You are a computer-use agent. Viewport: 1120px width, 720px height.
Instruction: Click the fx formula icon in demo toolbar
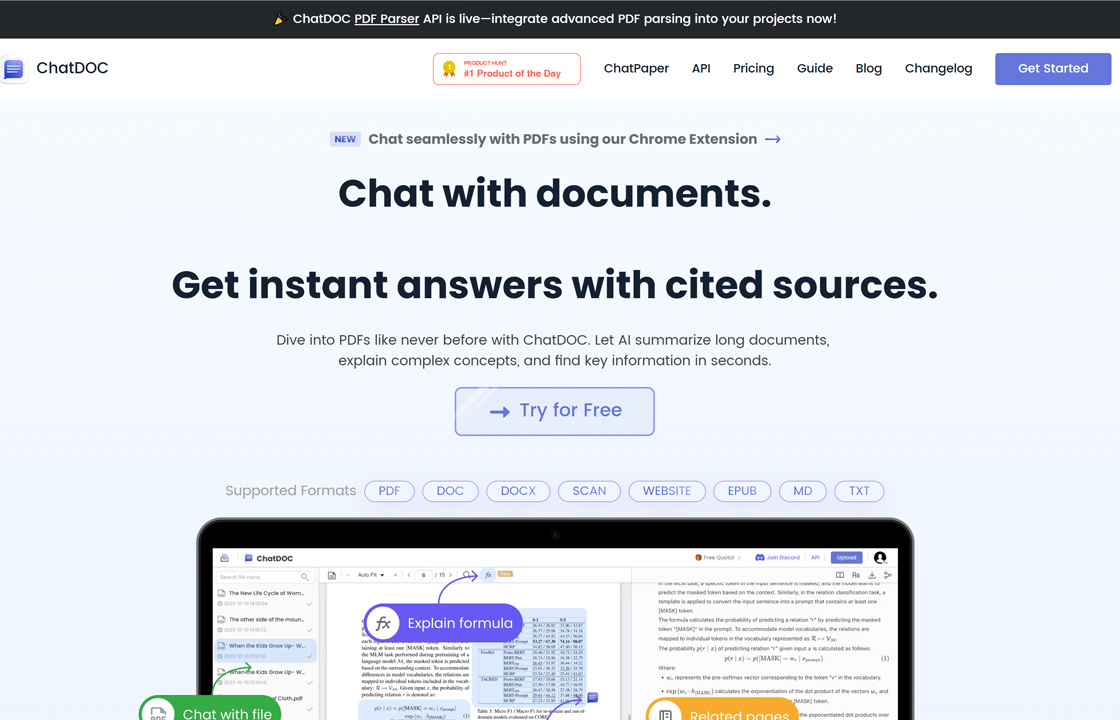488,574
